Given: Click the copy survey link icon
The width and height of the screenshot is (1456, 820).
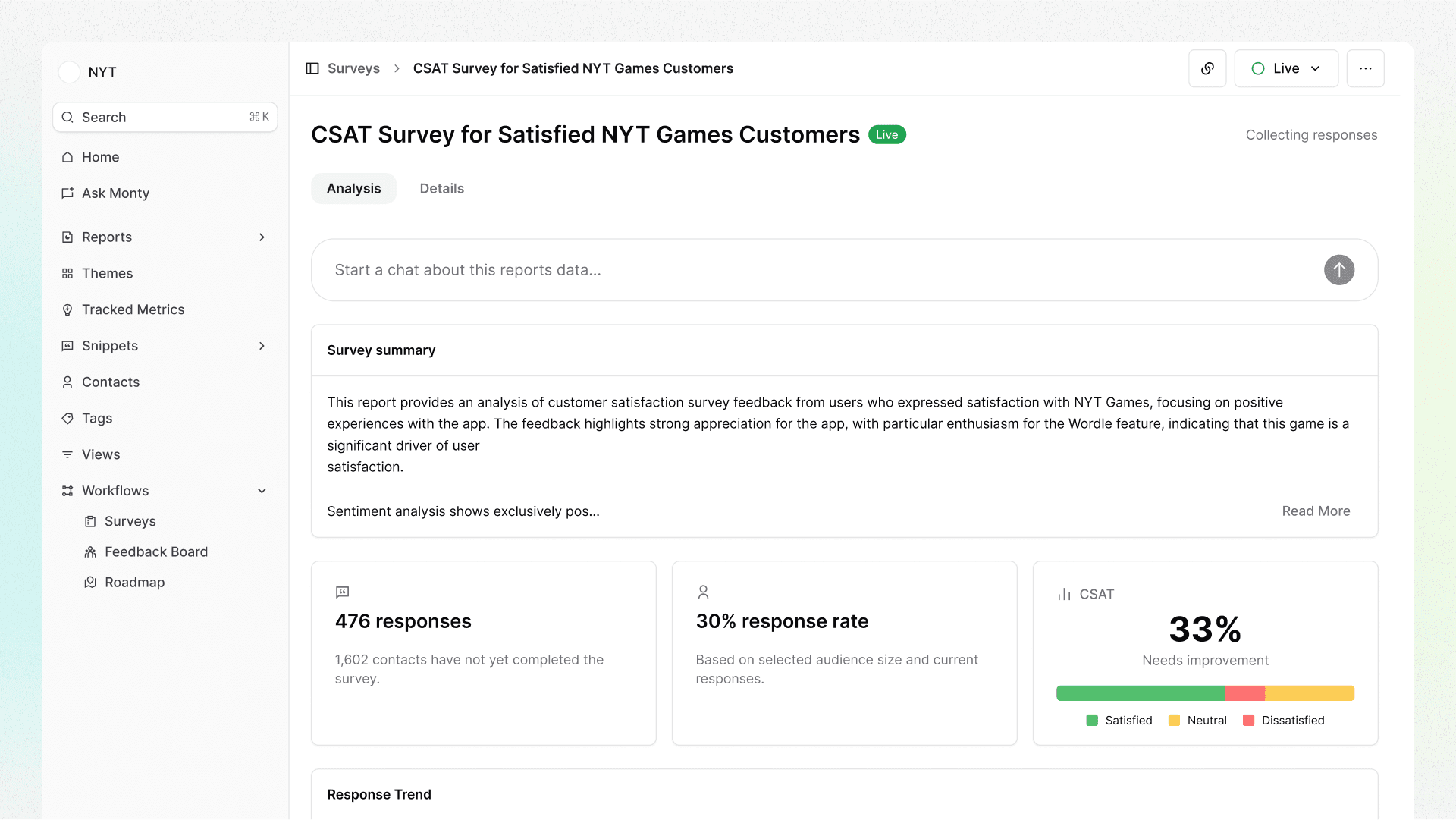Looking at the screenshot, I should pyautogui.click(x=1207, y=68).
